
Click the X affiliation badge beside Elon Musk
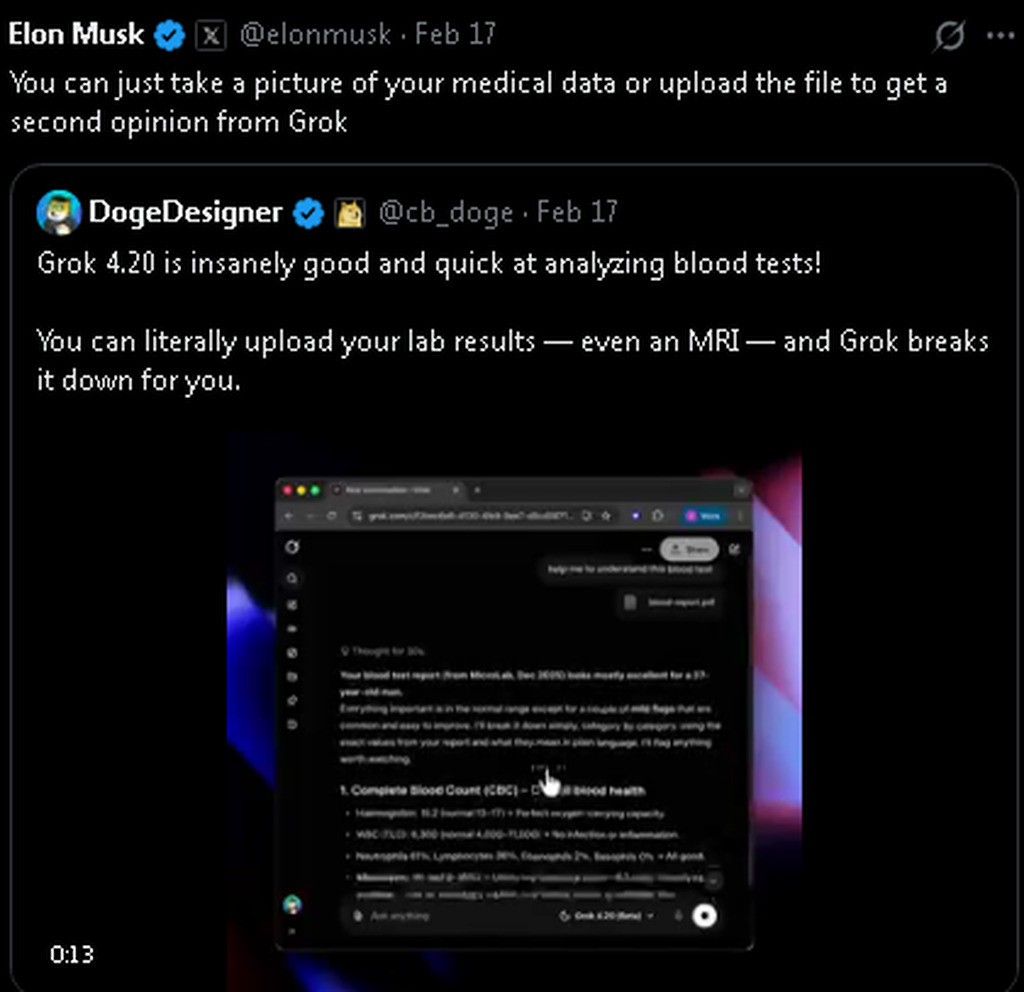[209, 36]
